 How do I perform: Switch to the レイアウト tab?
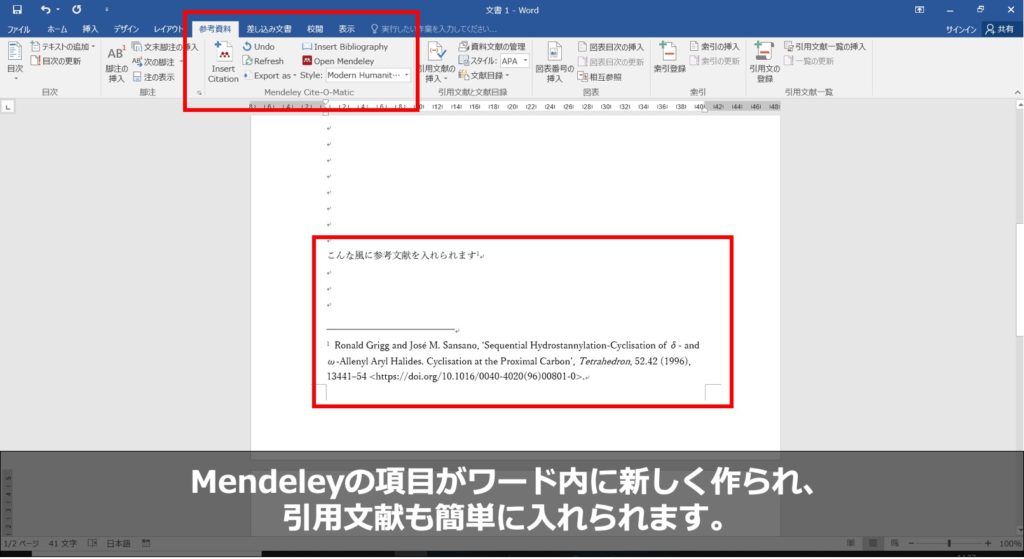pyautogui.click(x=168, y=29)
